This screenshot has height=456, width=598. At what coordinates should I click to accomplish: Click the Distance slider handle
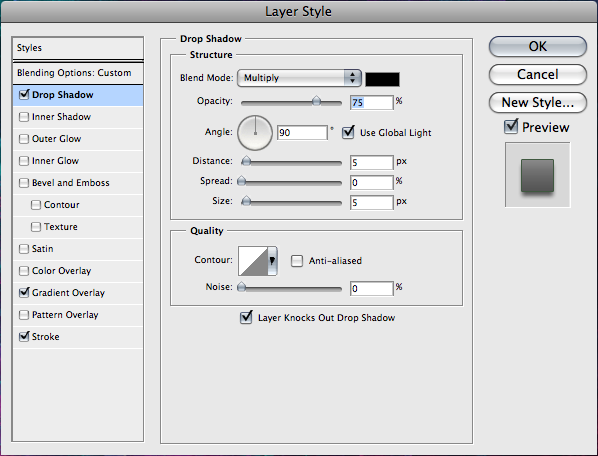click(246, 161)
